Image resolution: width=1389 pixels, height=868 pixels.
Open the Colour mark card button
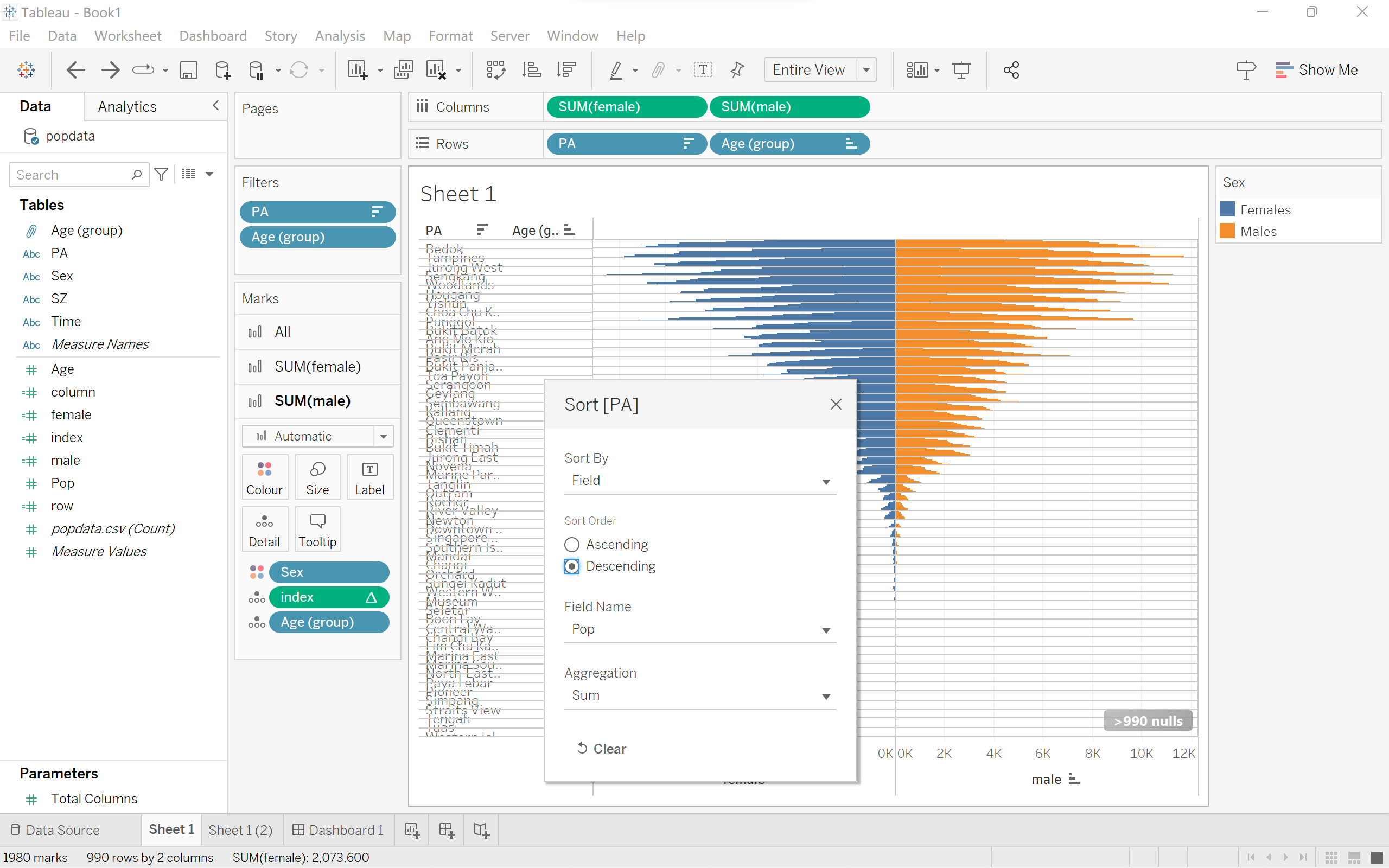coord(264,476)
